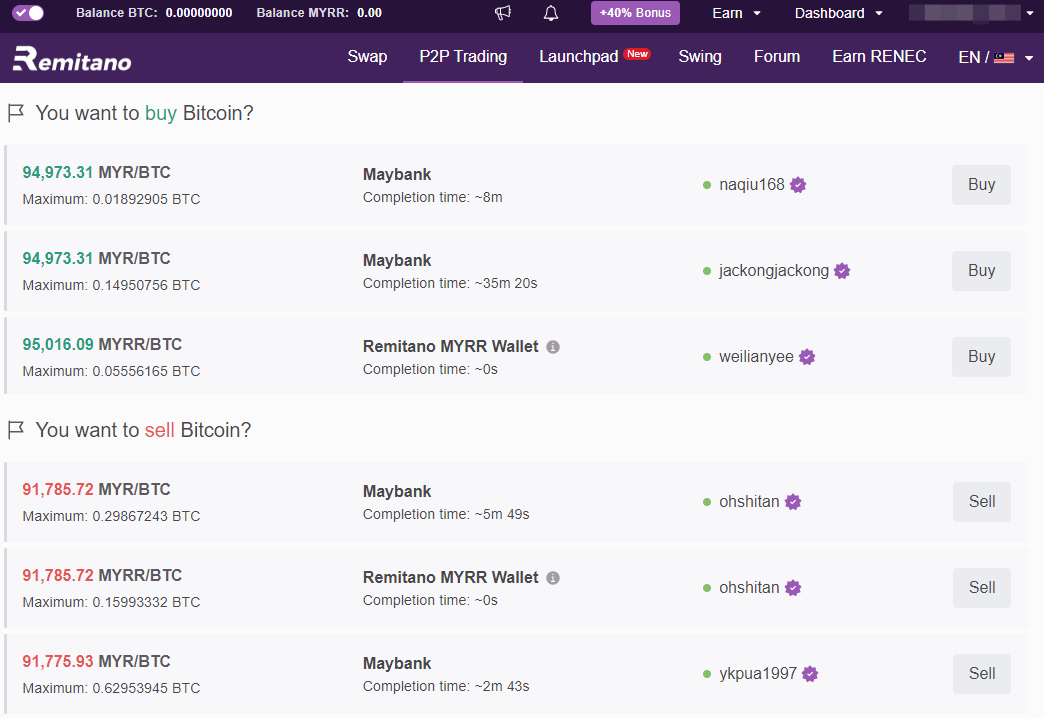This screenshot has height=718, width=1044.
Task: Click the Malaysia flag icon
Action: click(x=1004, y=58)
